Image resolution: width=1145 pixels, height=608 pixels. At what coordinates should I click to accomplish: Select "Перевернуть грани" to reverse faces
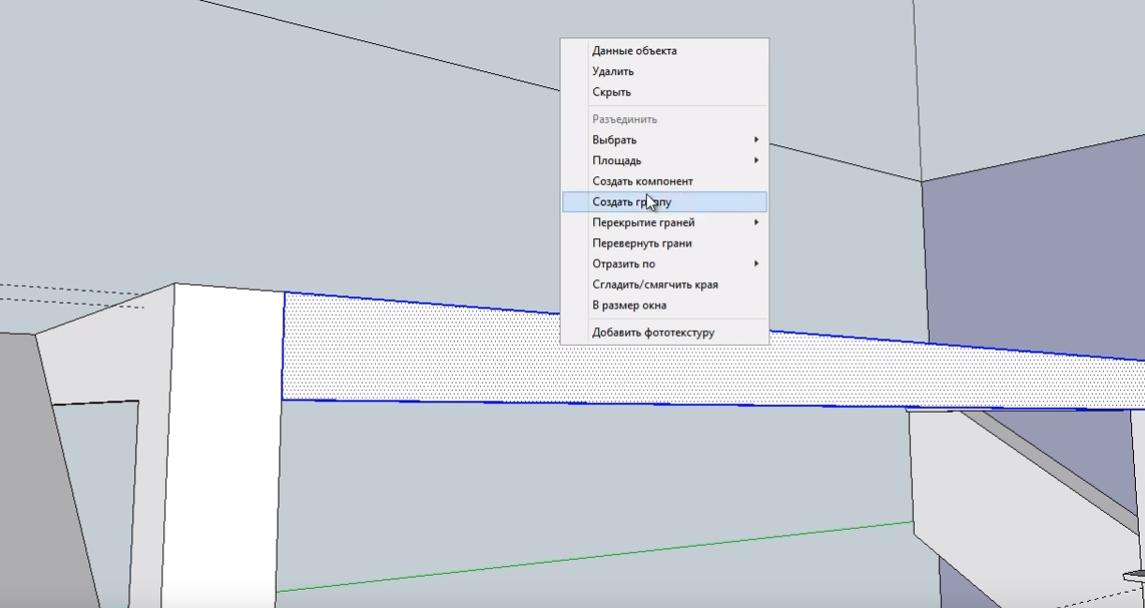[641, 243]
